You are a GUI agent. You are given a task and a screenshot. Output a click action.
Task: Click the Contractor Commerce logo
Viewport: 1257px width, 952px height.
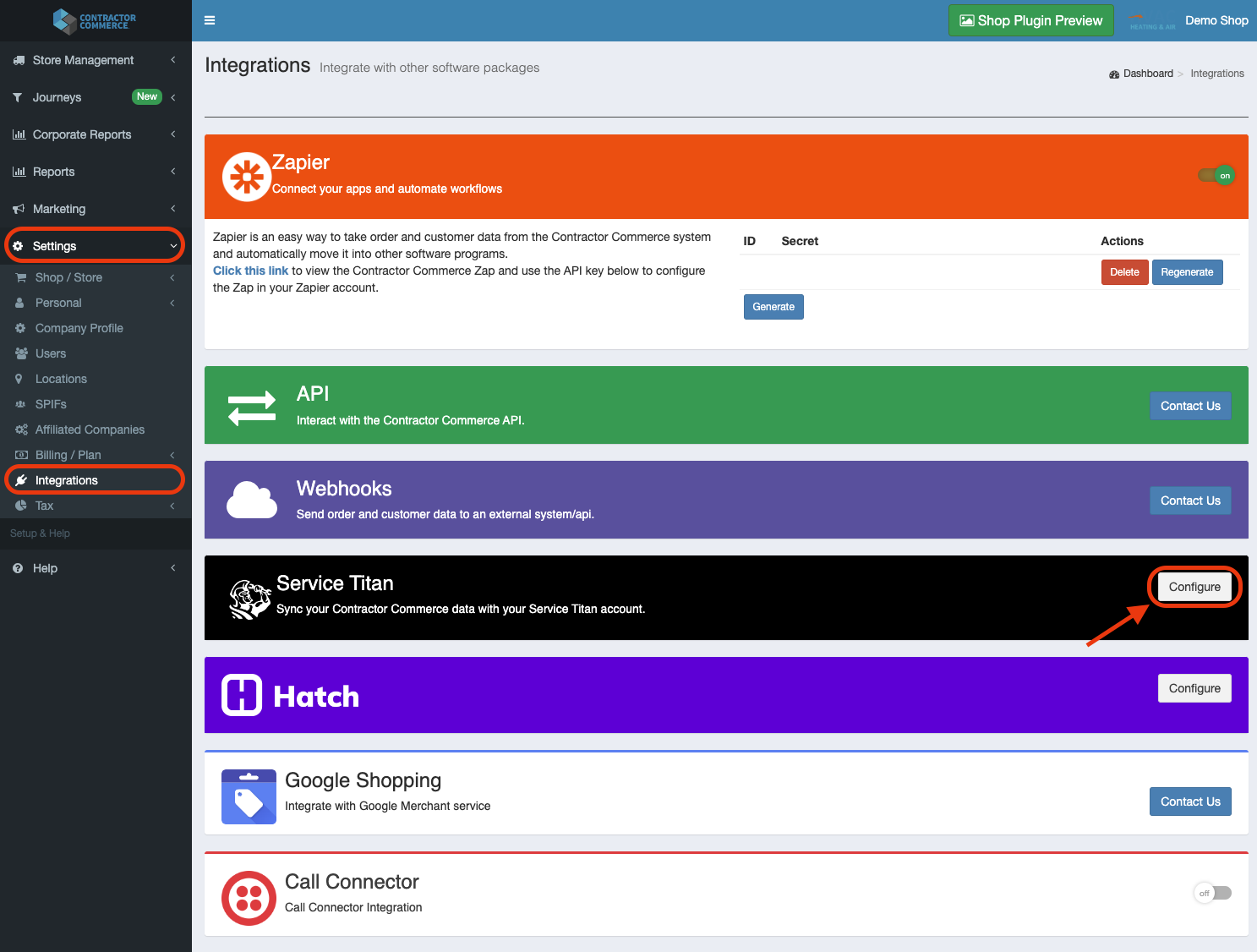point(95,21)
